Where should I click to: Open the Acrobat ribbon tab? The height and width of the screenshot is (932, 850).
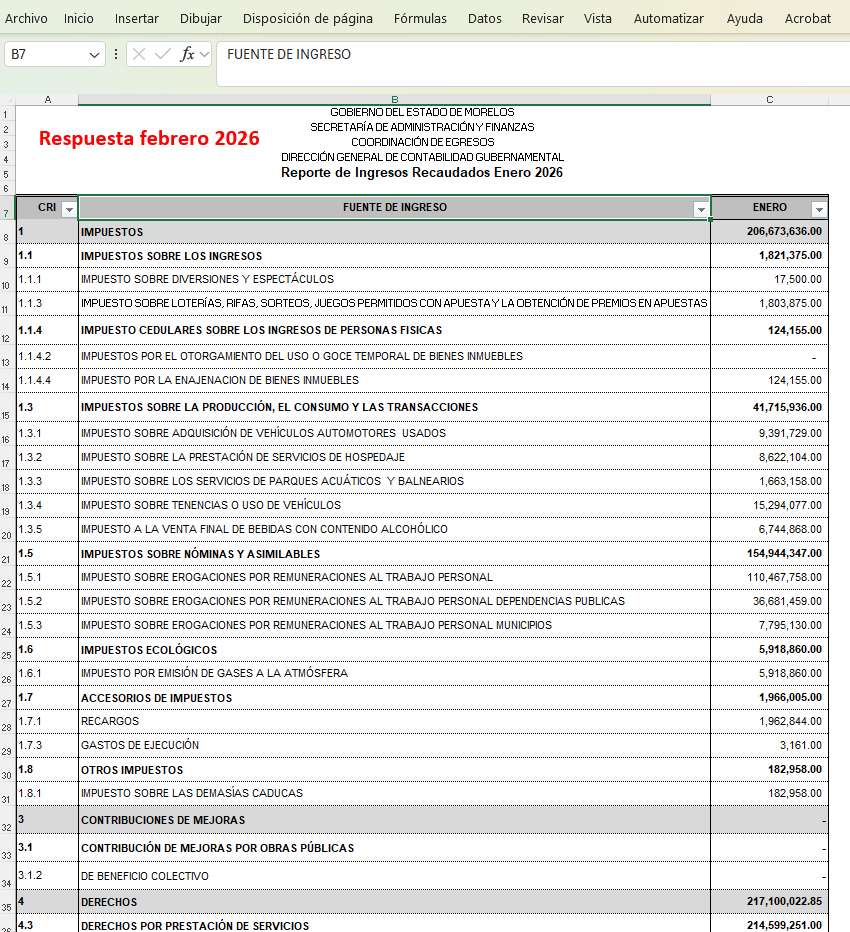click(807, 17)
